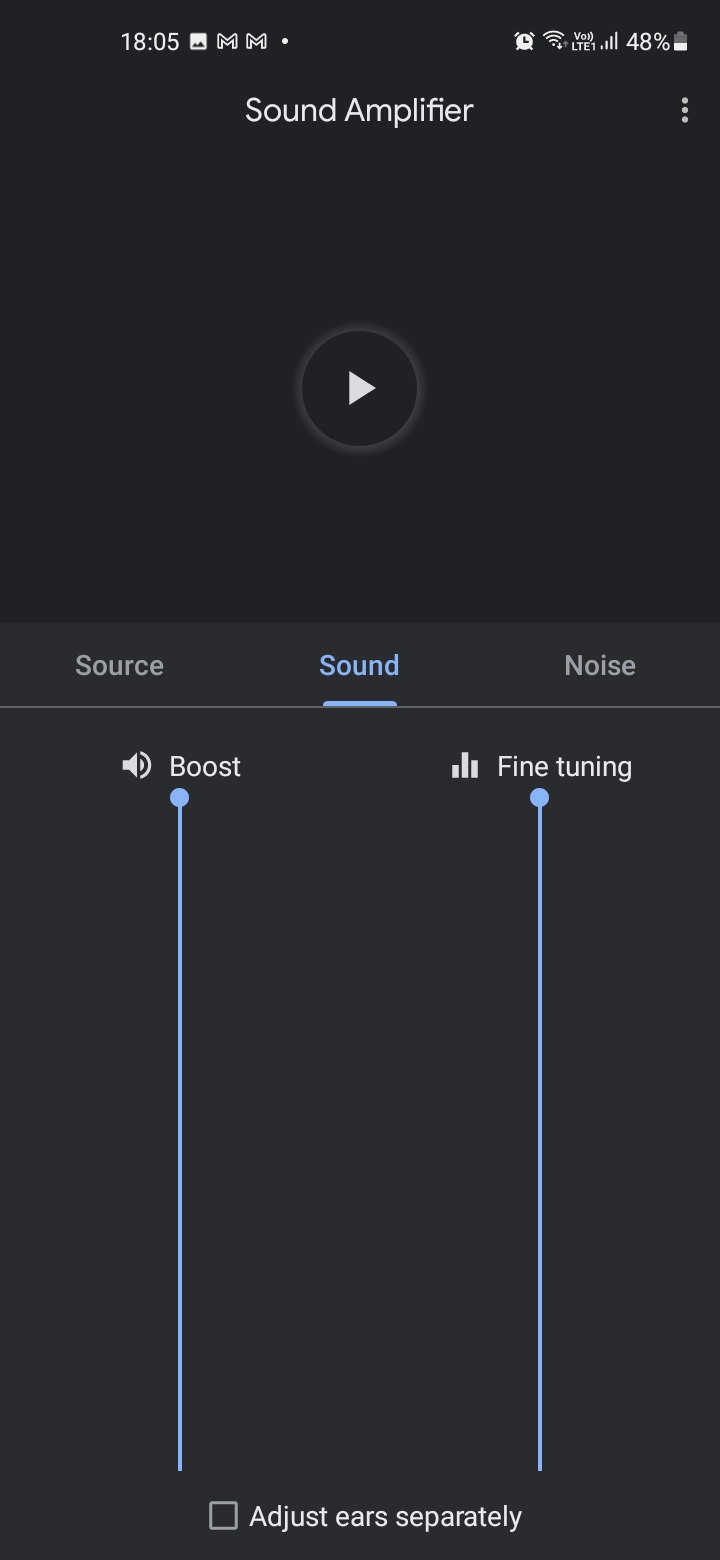Tap the play button to start amplifying
Viewport: 720px width, 1560px height.
360,388
